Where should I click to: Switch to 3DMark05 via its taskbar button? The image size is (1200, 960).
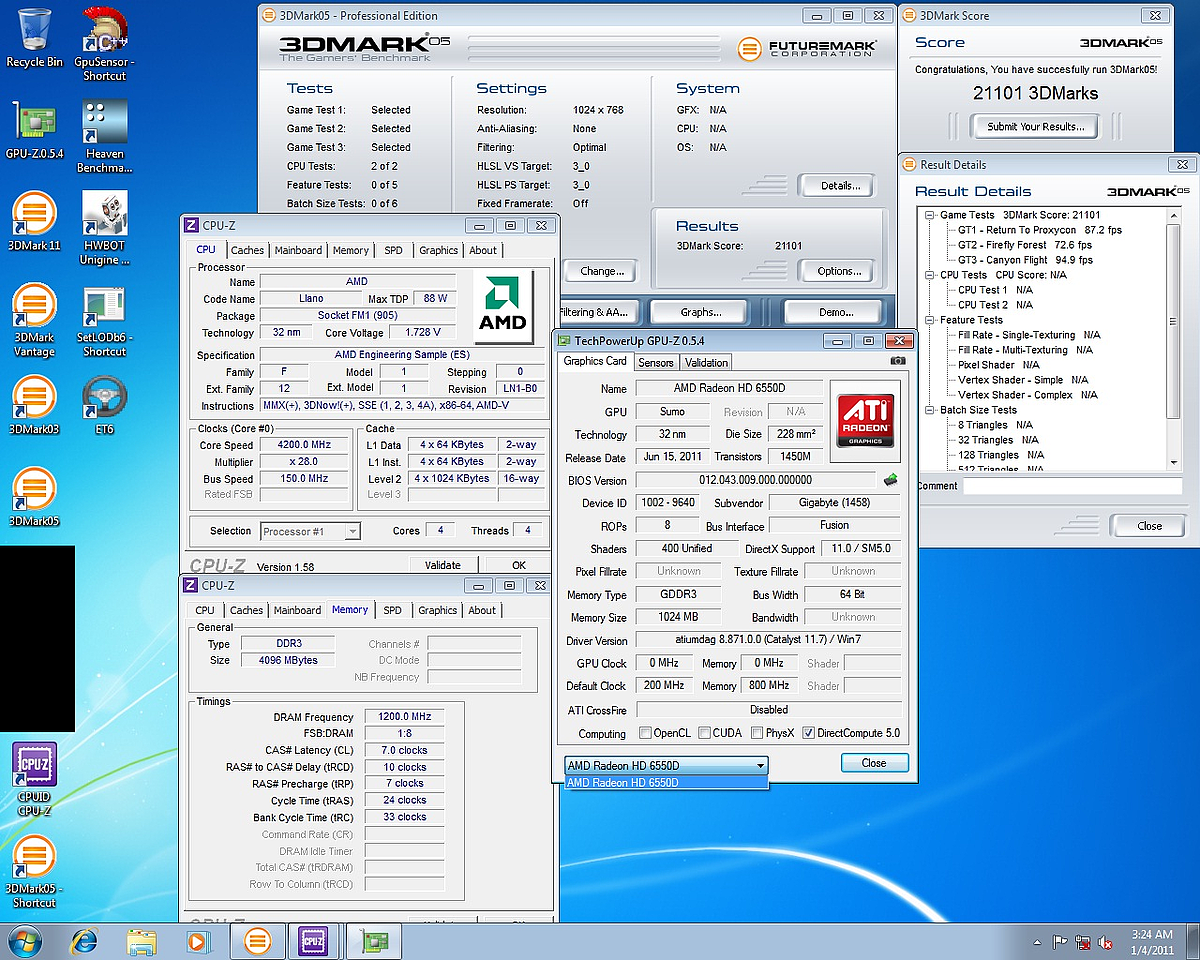[x=258, y=942]
